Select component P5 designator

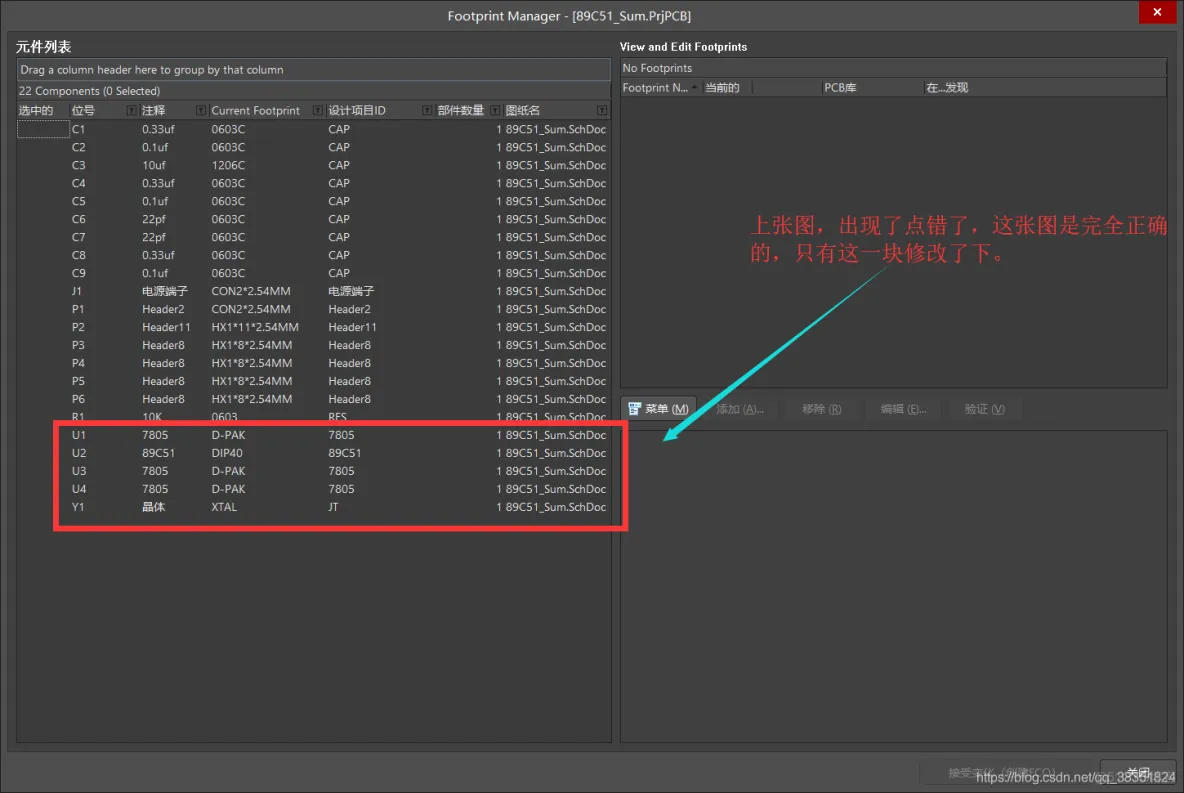click(78, 381)
